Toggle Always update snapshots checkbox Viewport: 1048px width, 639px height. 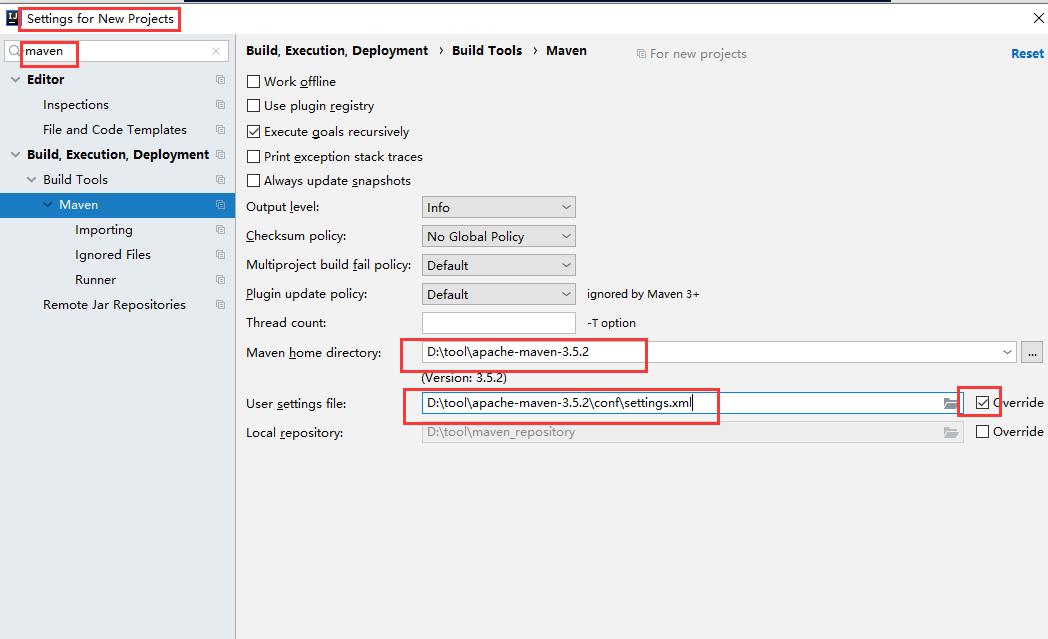pos(253,180)
